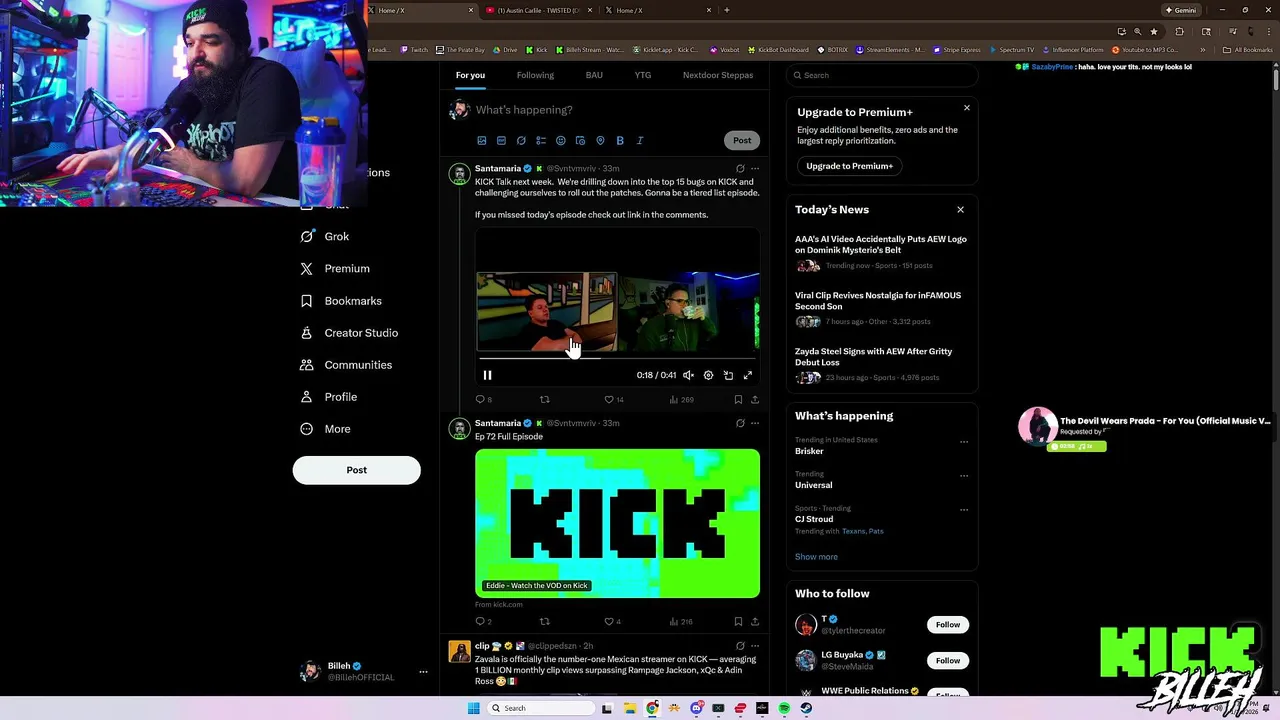Toggle italic formatting in composer
1280x720 pixels.
click(640, 141)
